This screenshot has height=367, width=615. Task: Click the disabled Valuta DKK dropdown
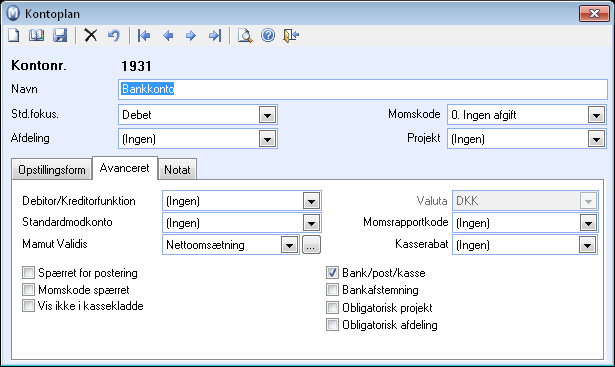coord(525,201)
